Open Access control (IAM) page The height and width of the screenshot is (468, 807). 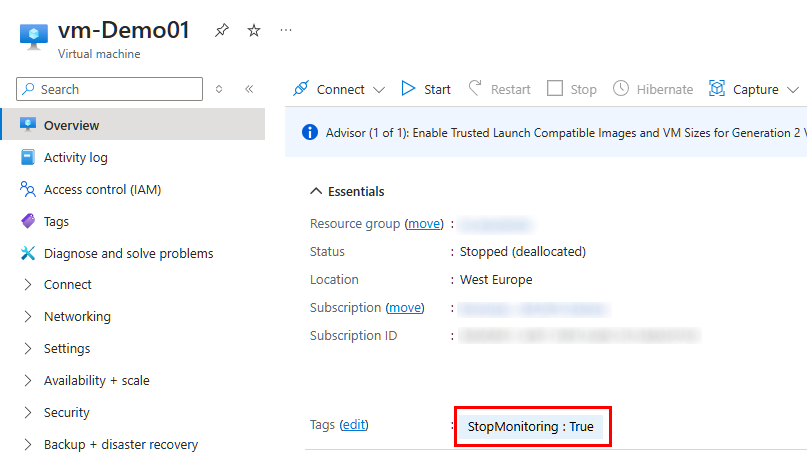[102, 189]
